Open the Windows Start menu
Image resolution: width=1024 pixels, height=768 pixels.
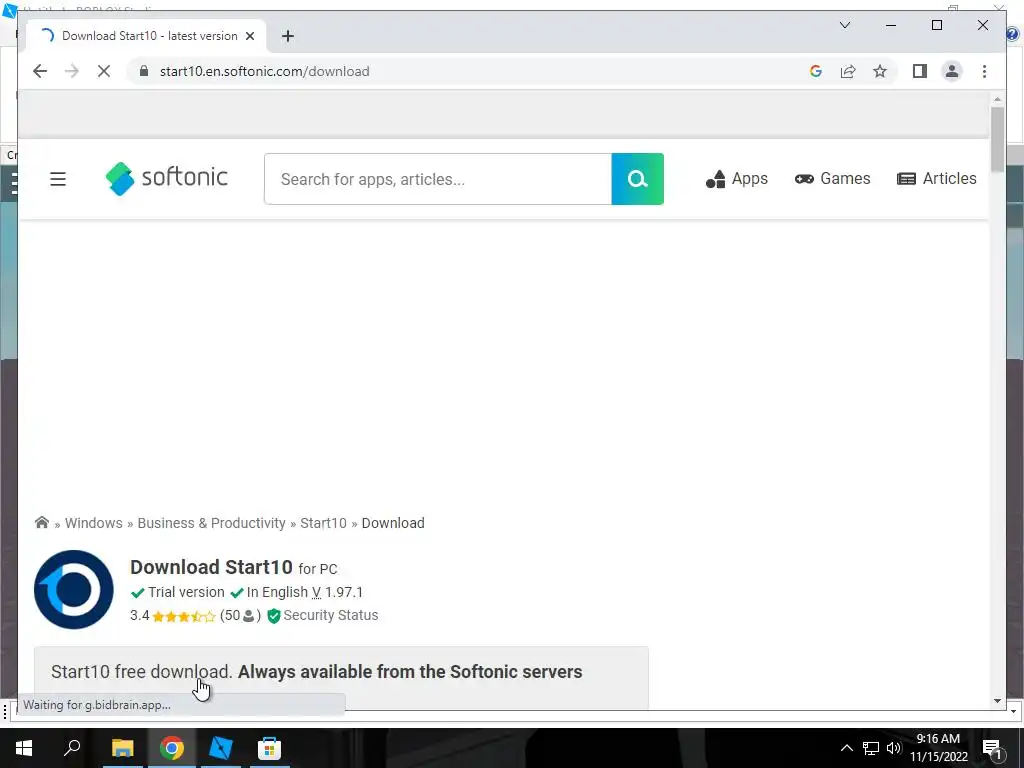[24, 748]
